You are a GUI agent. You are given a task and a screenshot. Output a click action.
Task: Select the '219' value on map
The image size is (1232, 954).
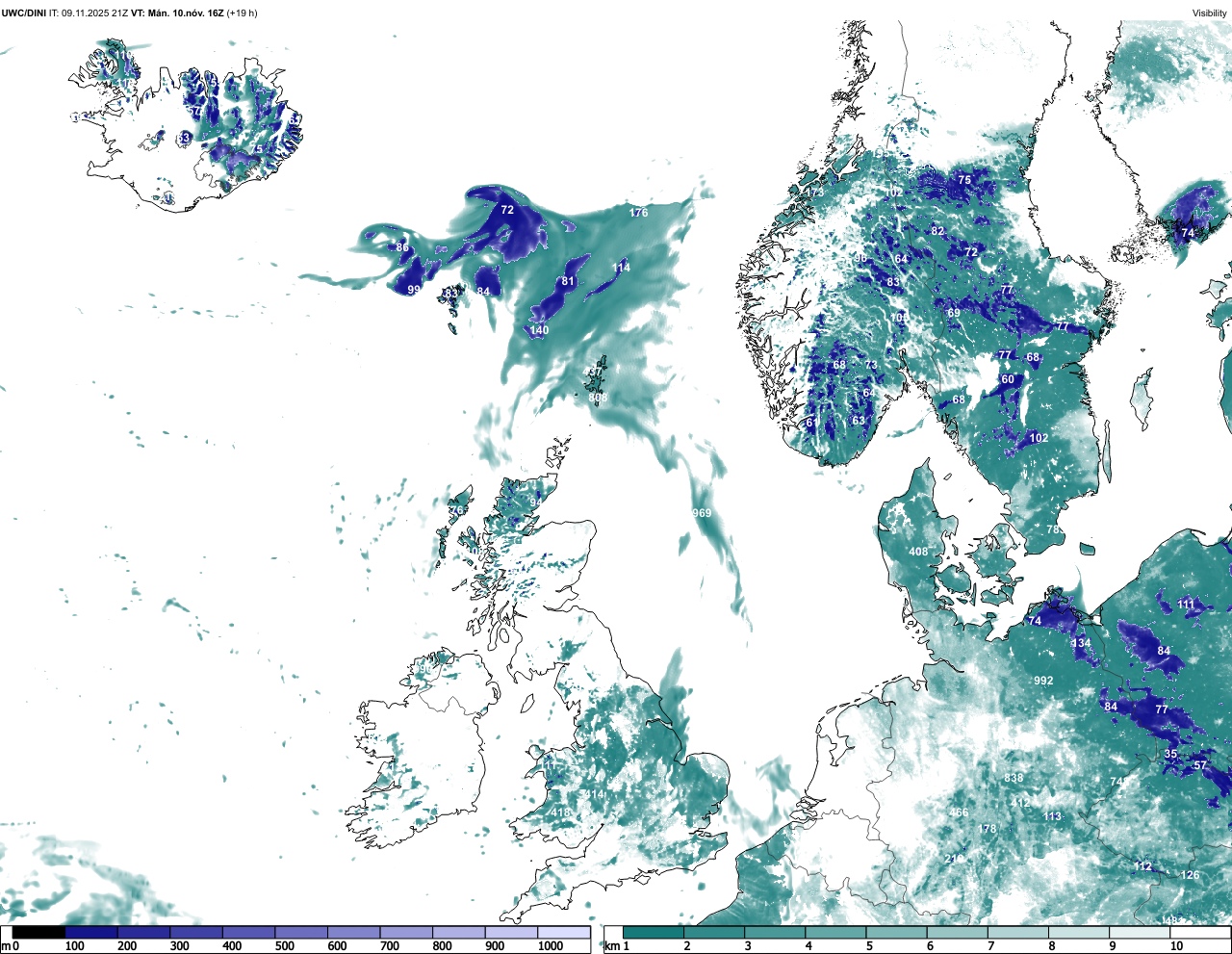point(954,859)
